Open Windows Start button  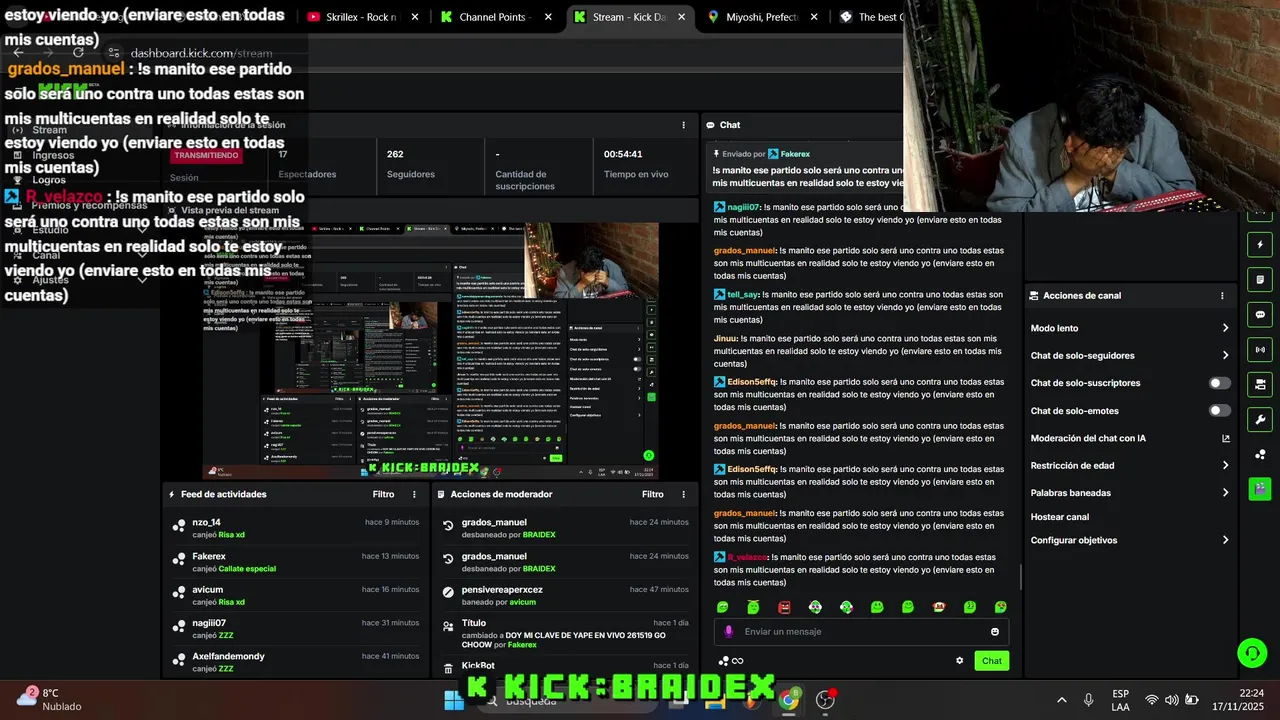point(454,699)
